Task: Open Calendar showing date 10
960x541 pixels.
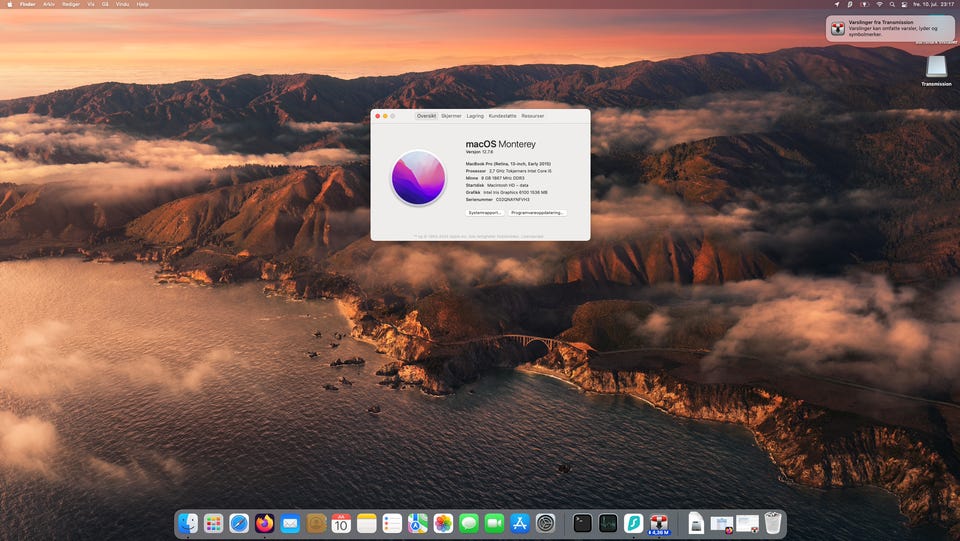Action: (x=341, y=523)
